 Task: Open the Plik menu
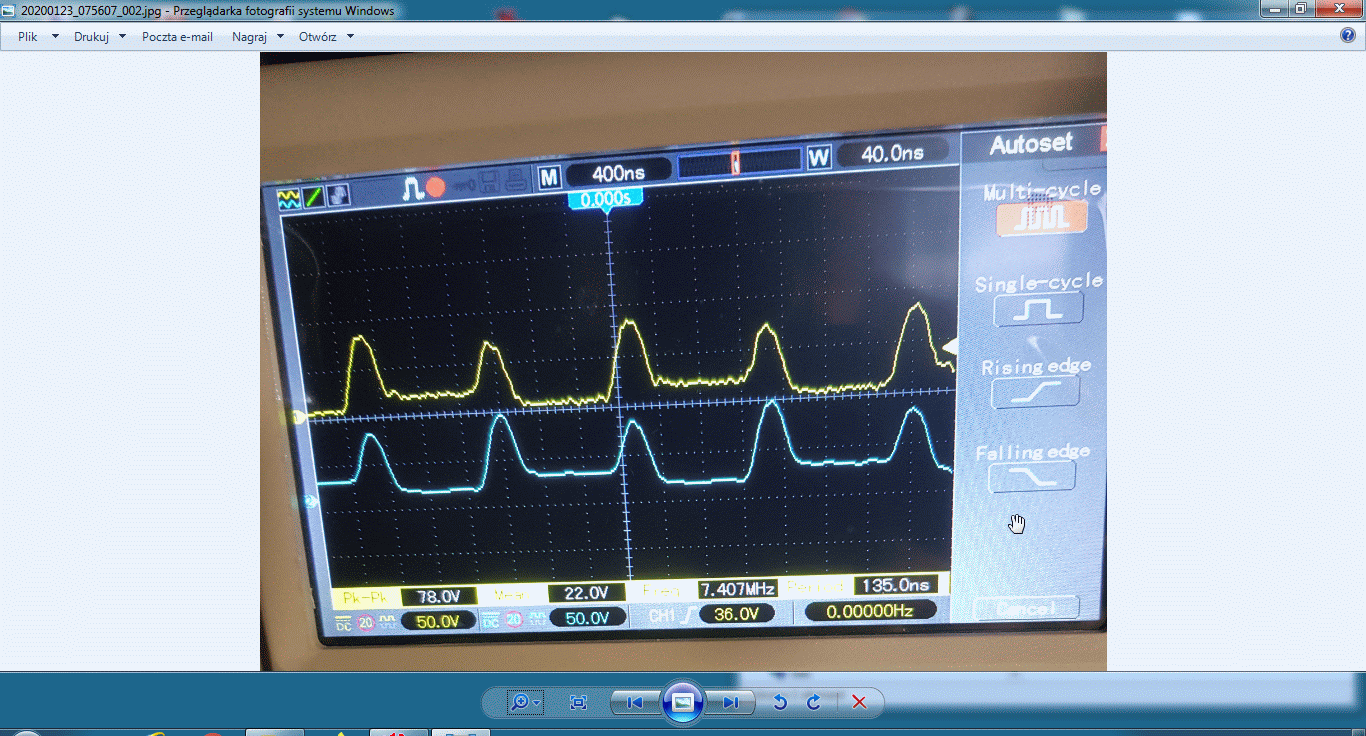28,37
